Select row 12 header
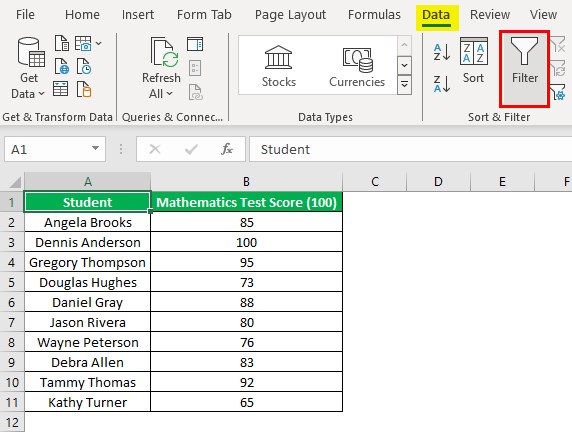This screenshot has height=432, width=572. [x=12, y=422]
